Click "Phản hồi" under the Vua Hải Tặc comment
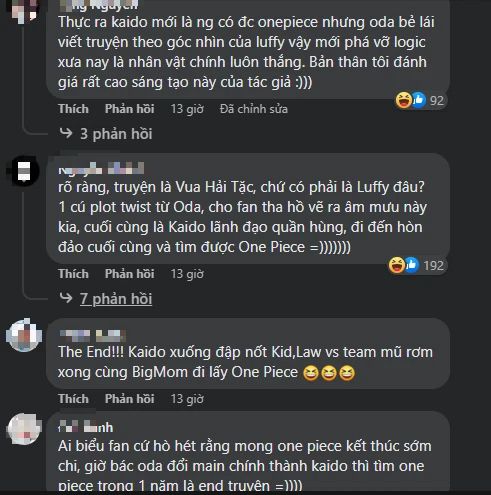 [x=129, y=274]
